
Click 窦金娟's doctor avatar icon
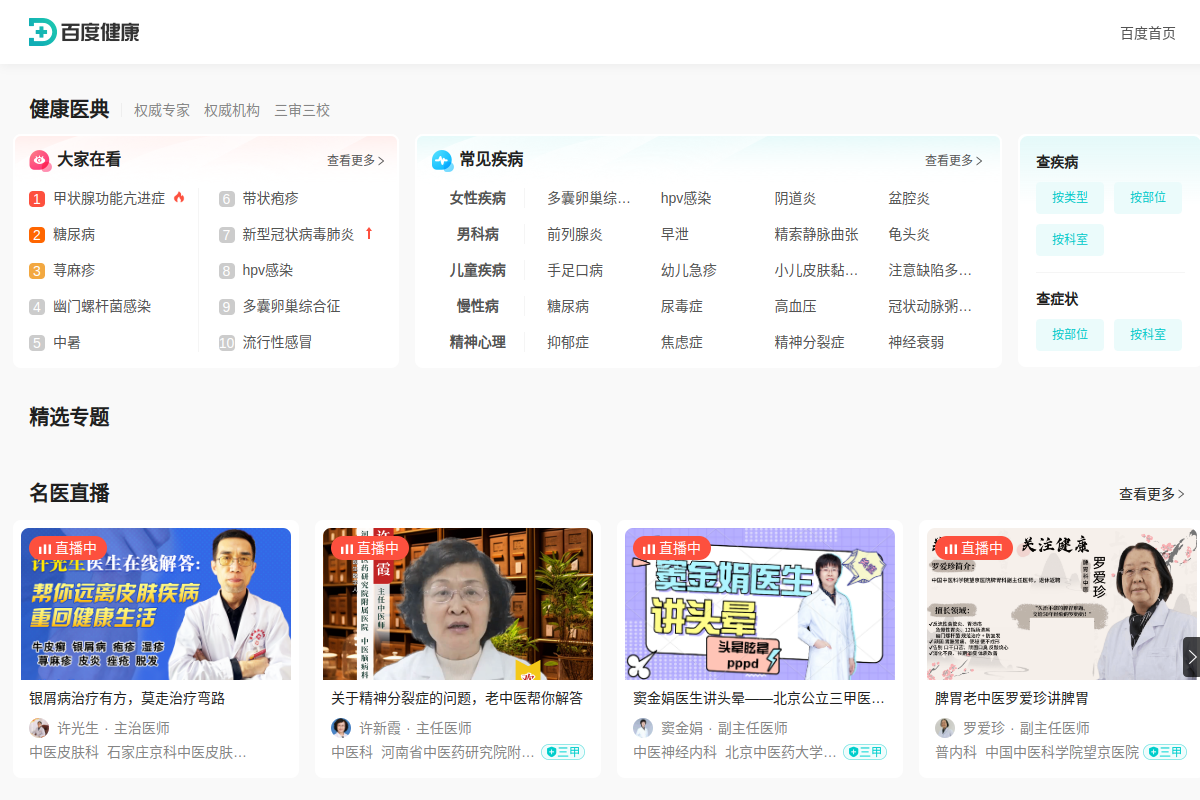642,727
